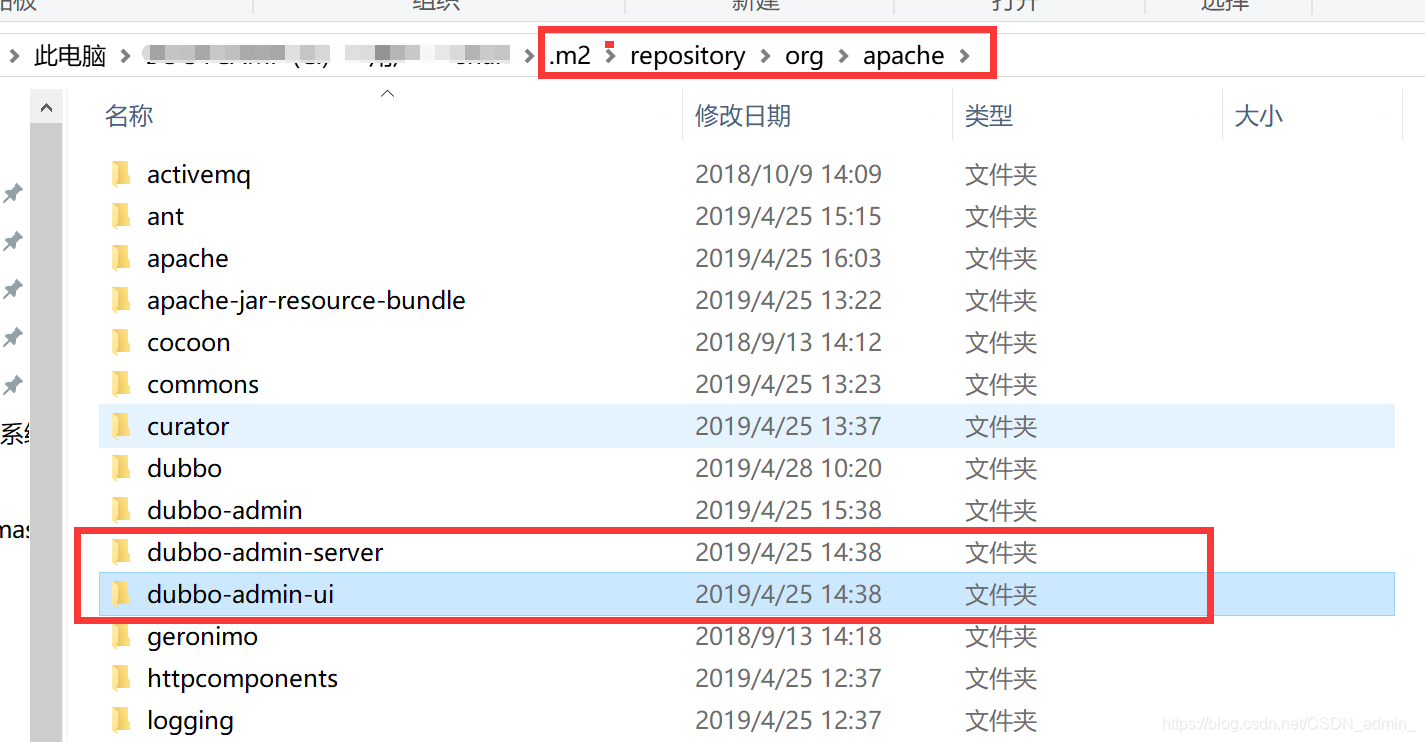Click date 2018/10/9 14:09
The width and height of the screenshot is (1425, 742).
(788, 175)
